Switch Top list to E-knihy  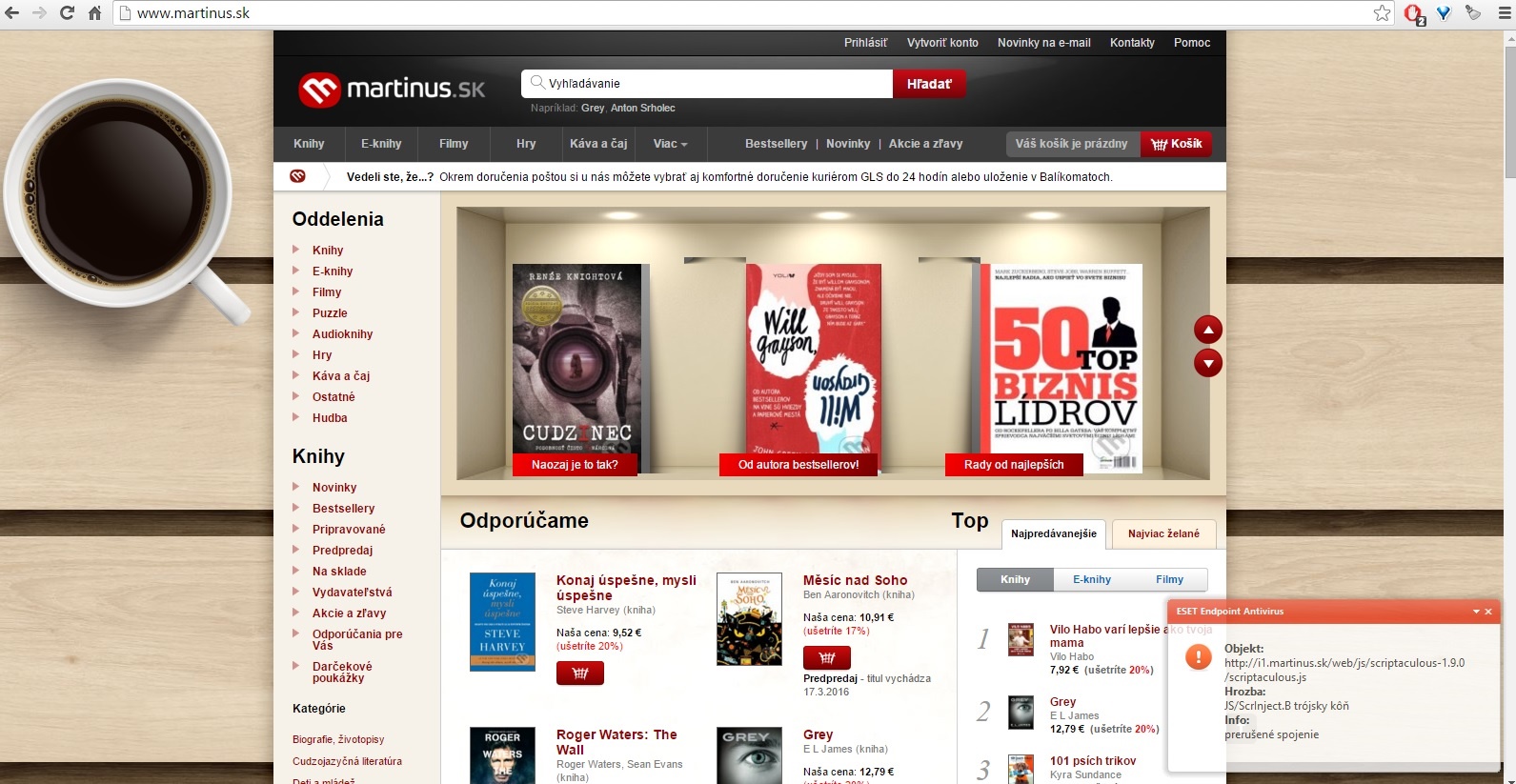pyautogui.click(x=1092, y=579)
